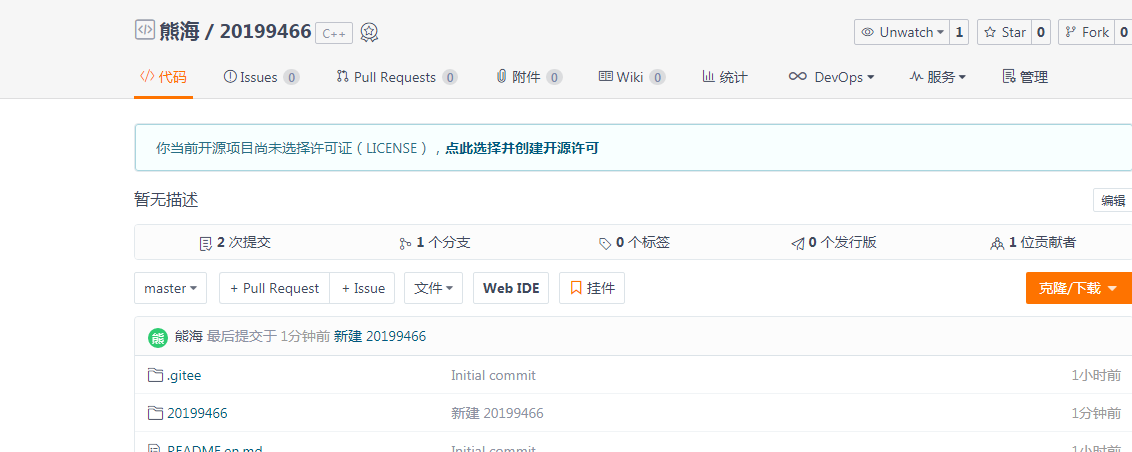
Task: Open the 管理 tab
Action: [1025, 77]
